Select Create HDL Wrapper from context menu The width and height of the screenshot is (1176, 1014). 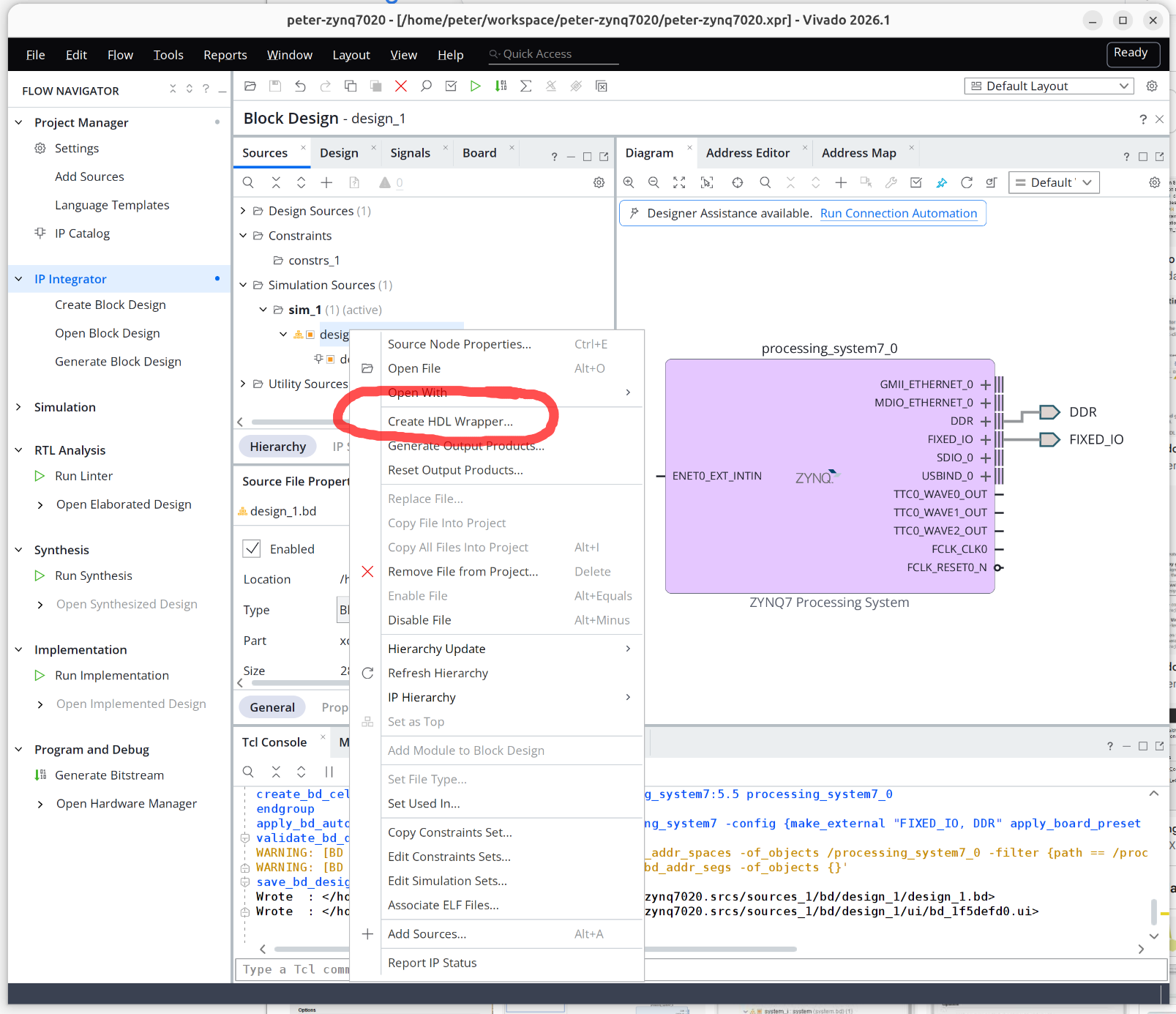tap(450, 421)
